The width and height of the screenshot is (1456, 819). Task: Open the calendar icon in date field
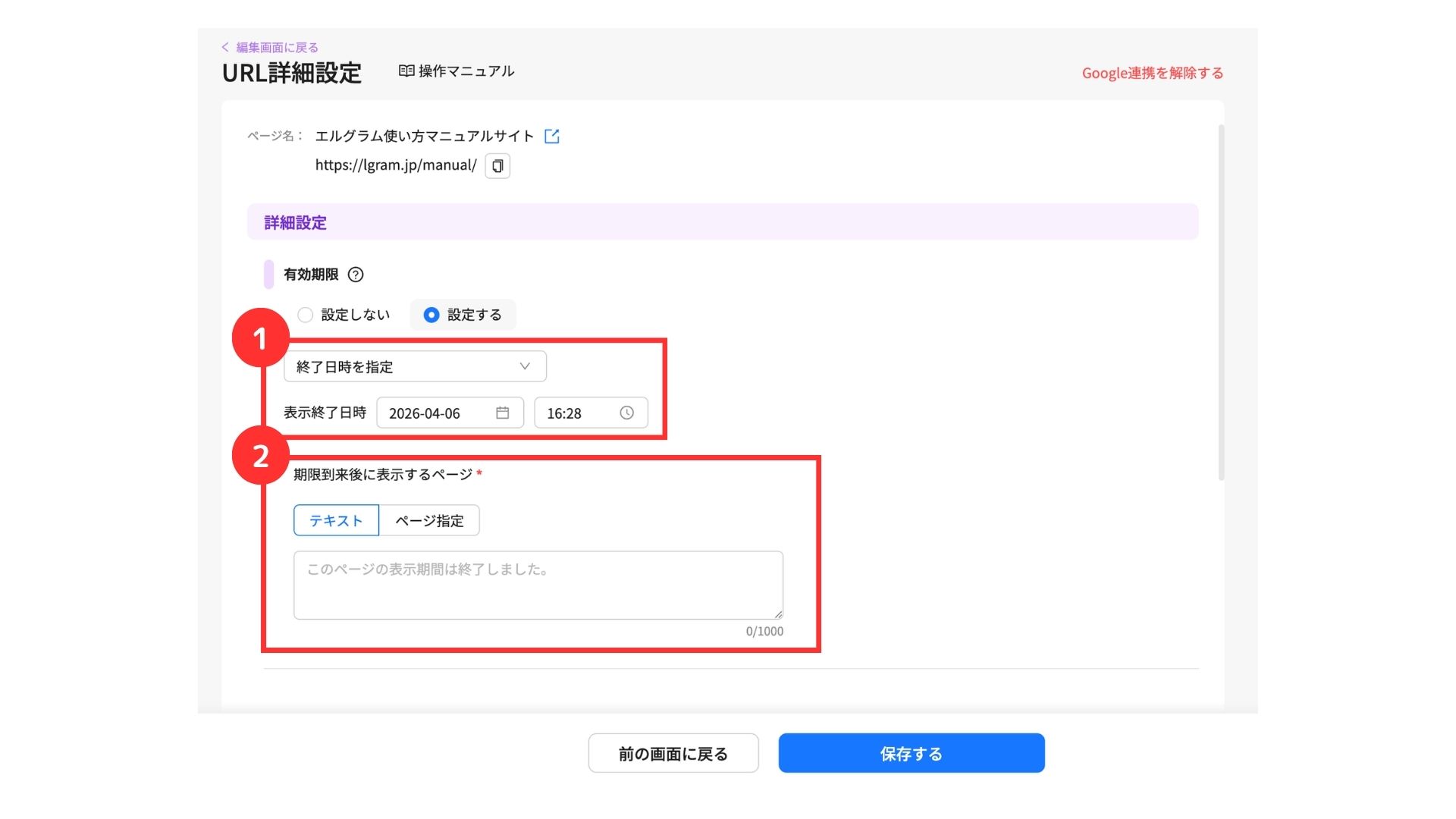pos(502,413)
